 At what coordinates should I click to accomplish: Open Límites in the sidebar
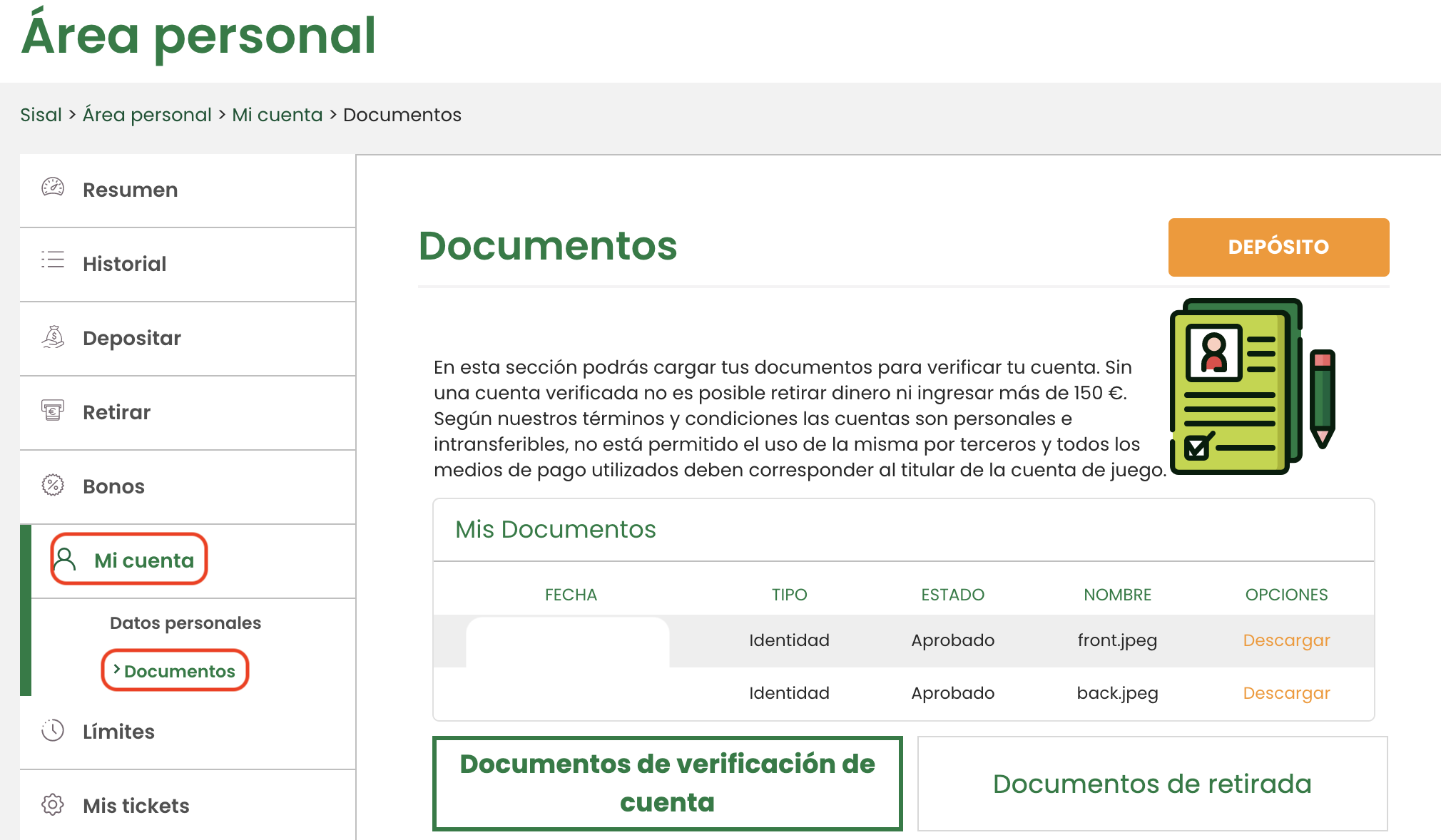188,732
